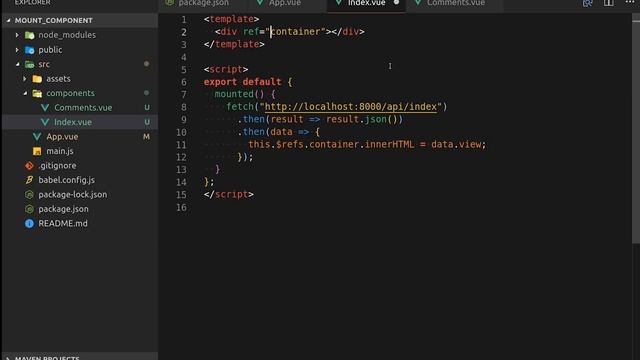
Task: Click the Babel icon beside babel.config.js
Action: point(29,180)
